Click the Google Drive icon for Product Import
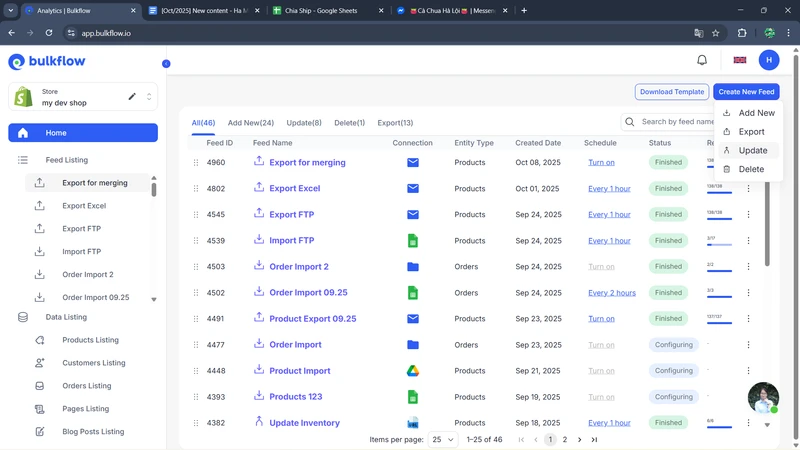This screenshot has height=450, width=800. (412, 371)
